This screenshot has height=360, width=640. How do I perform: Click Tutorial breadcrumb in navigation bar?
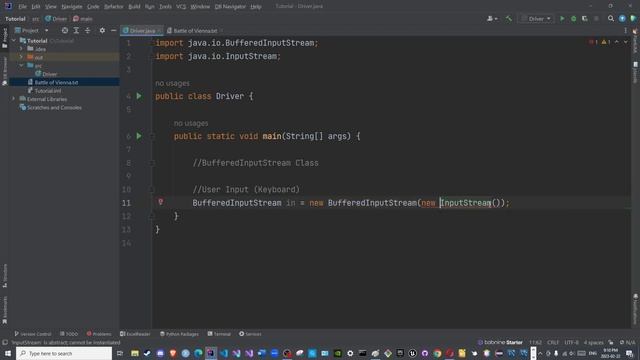[x=15, y=19]
